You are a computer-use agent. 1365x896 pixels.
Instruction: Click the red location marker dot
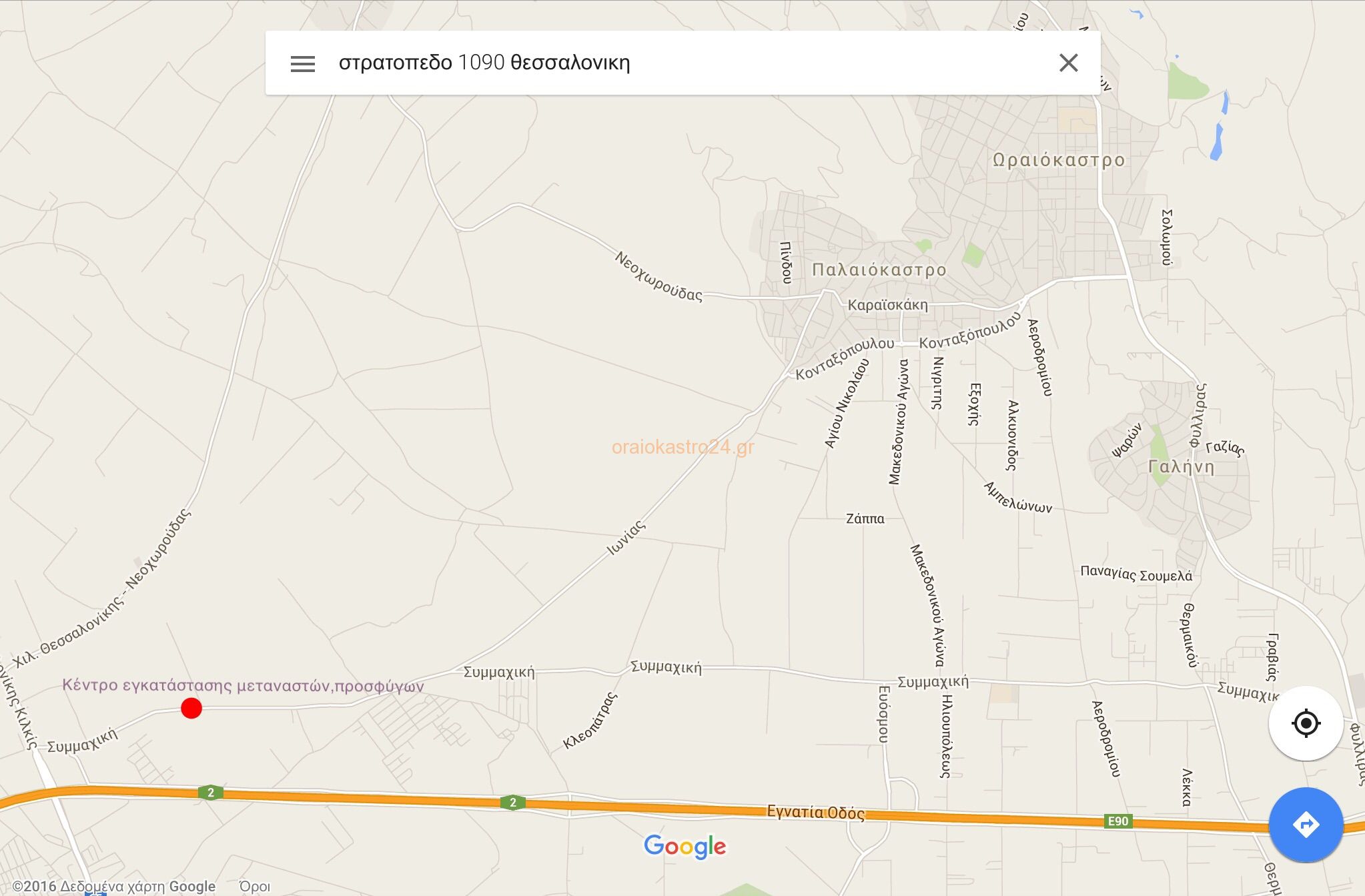(191, 709)
